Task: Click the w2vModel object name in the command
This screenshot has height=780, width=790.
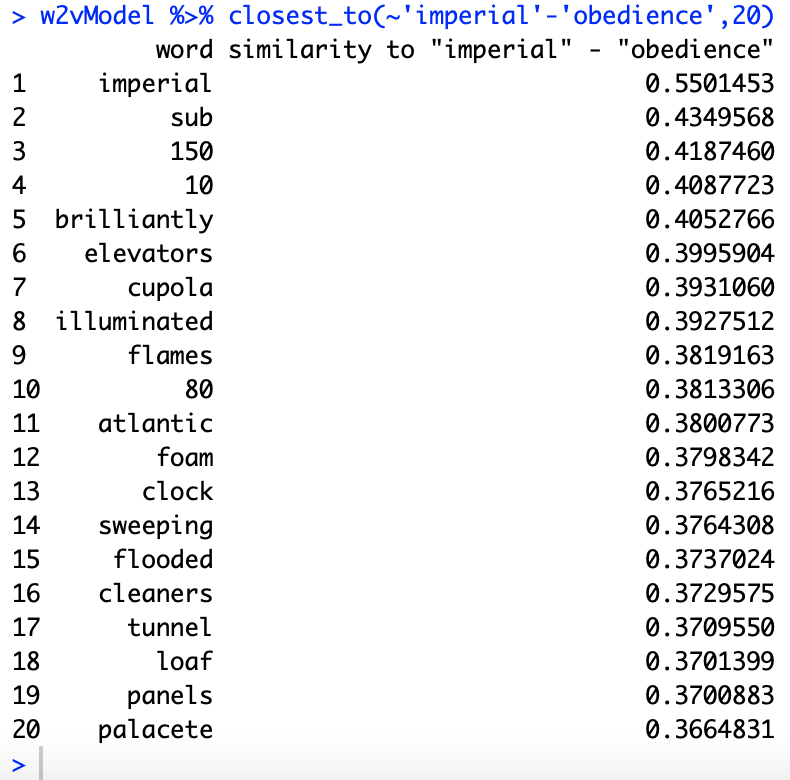Action: point(90,16)
